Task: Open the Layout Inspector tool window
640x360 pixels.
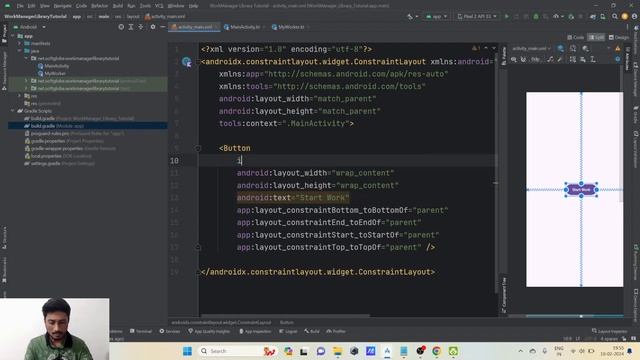Action: coord(609,331)
